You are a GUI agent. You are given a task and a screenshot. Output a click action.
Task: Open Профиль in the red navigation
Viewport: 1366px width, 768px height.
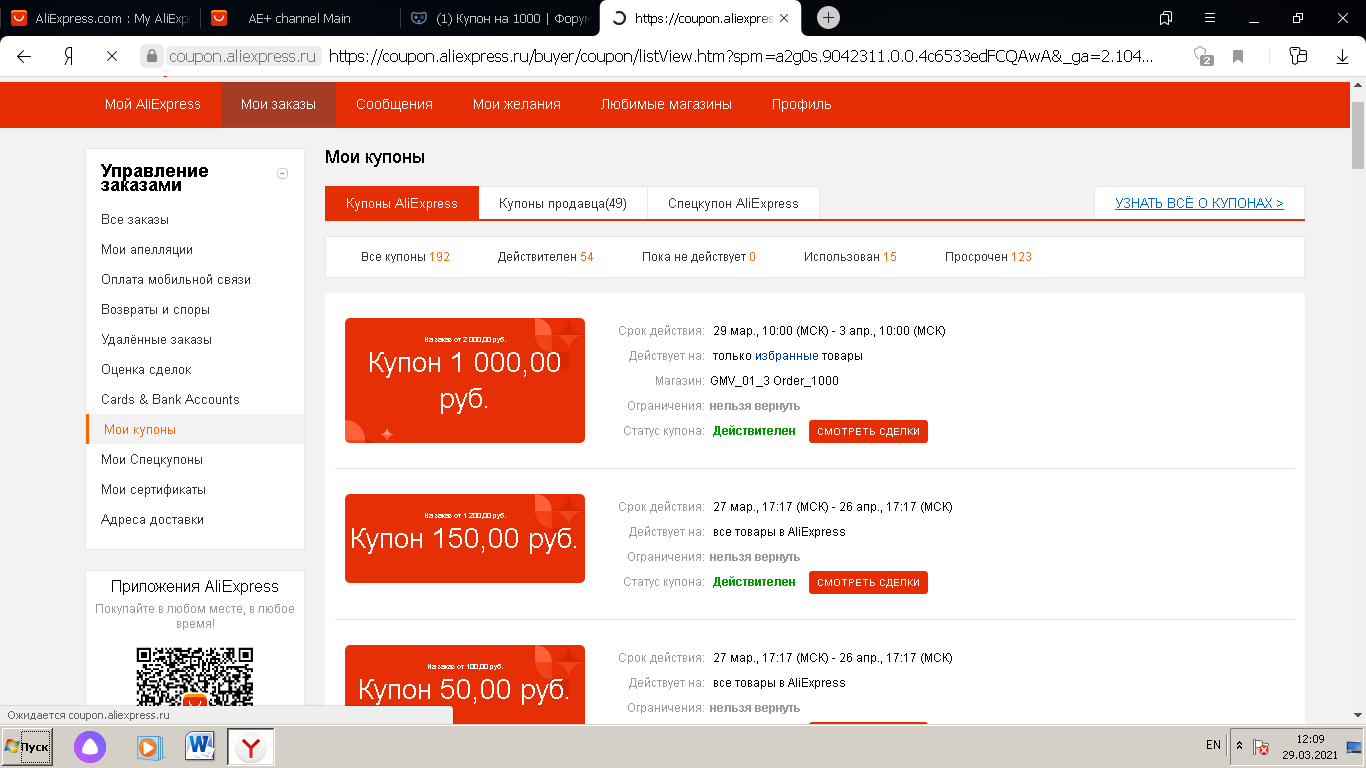pos(802,104)
